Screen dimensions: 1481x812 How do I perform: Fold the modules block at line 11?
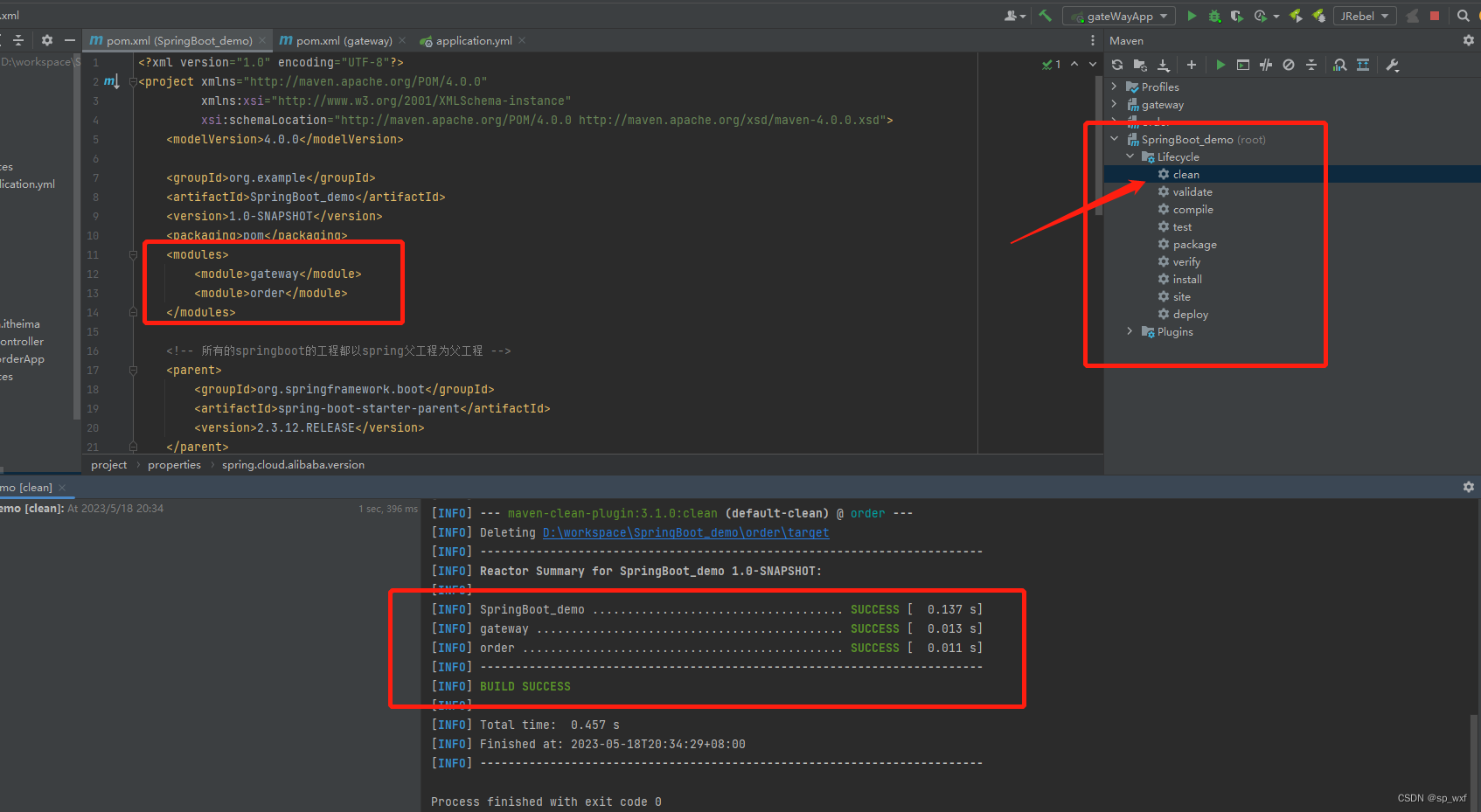point(133,255)
